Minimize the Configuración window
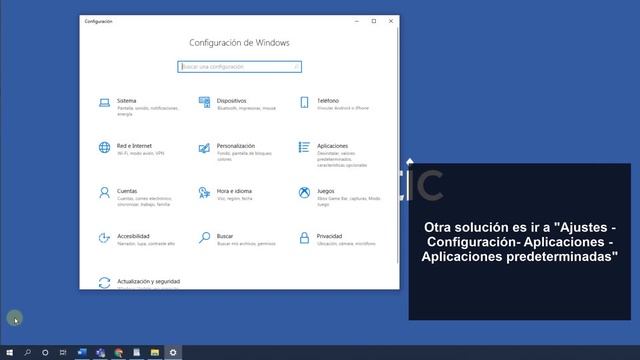The height and width of the screenshot is (360, 640). [x=357, y=21]
